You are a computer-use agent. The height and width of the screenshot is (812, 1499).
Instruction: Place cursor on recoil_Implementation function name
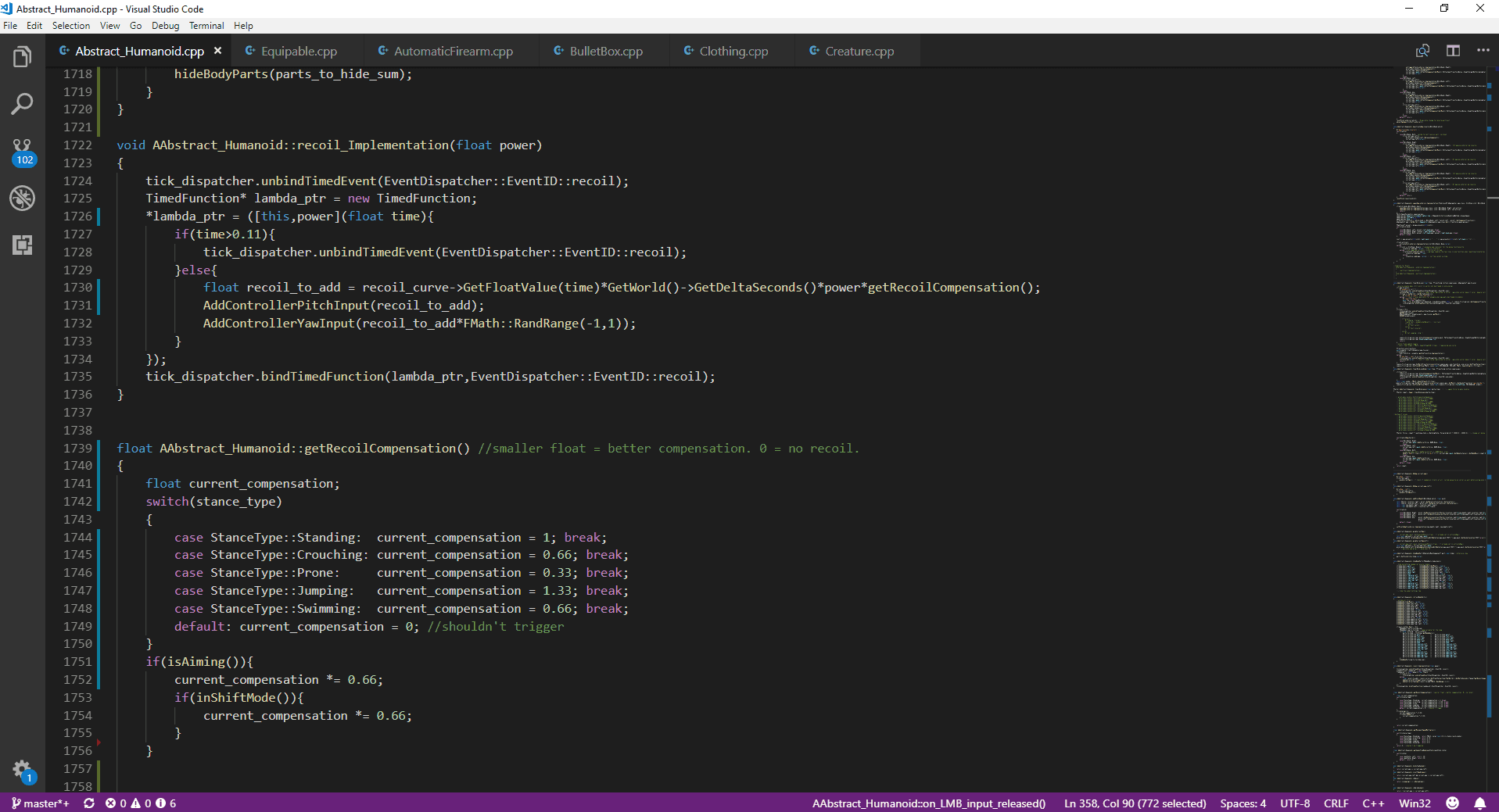point(373,145)
